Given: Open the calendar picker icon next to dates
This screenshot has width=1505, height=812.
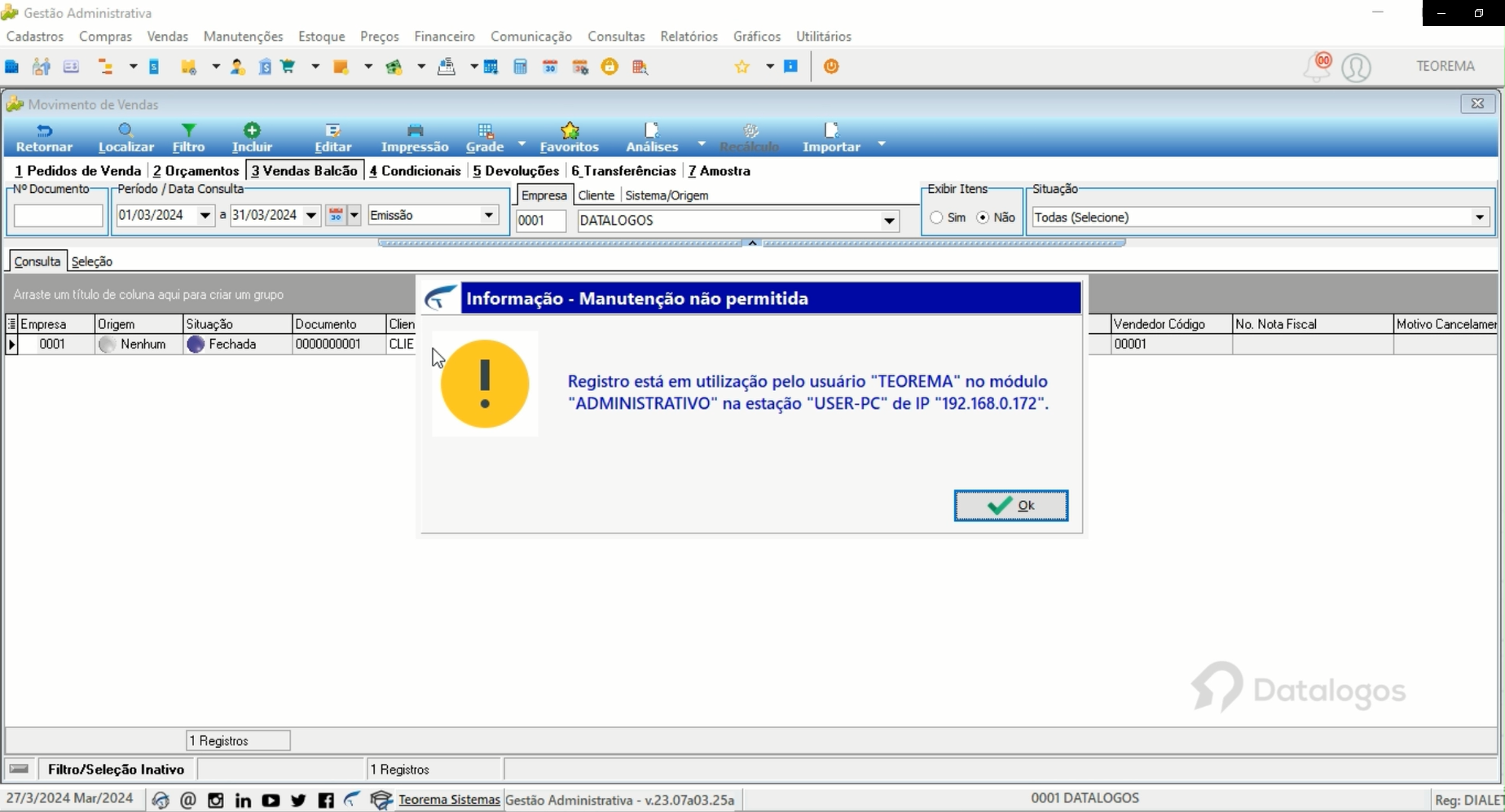Looking at the screenshot, I should coord(336,215).
